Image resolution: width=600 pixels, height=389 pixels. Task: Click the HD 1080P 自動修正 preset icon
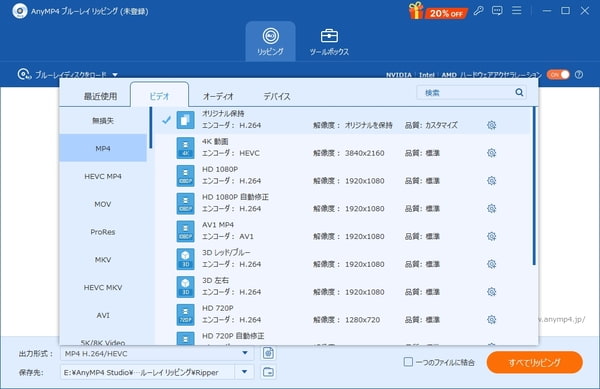pos(185,203)
